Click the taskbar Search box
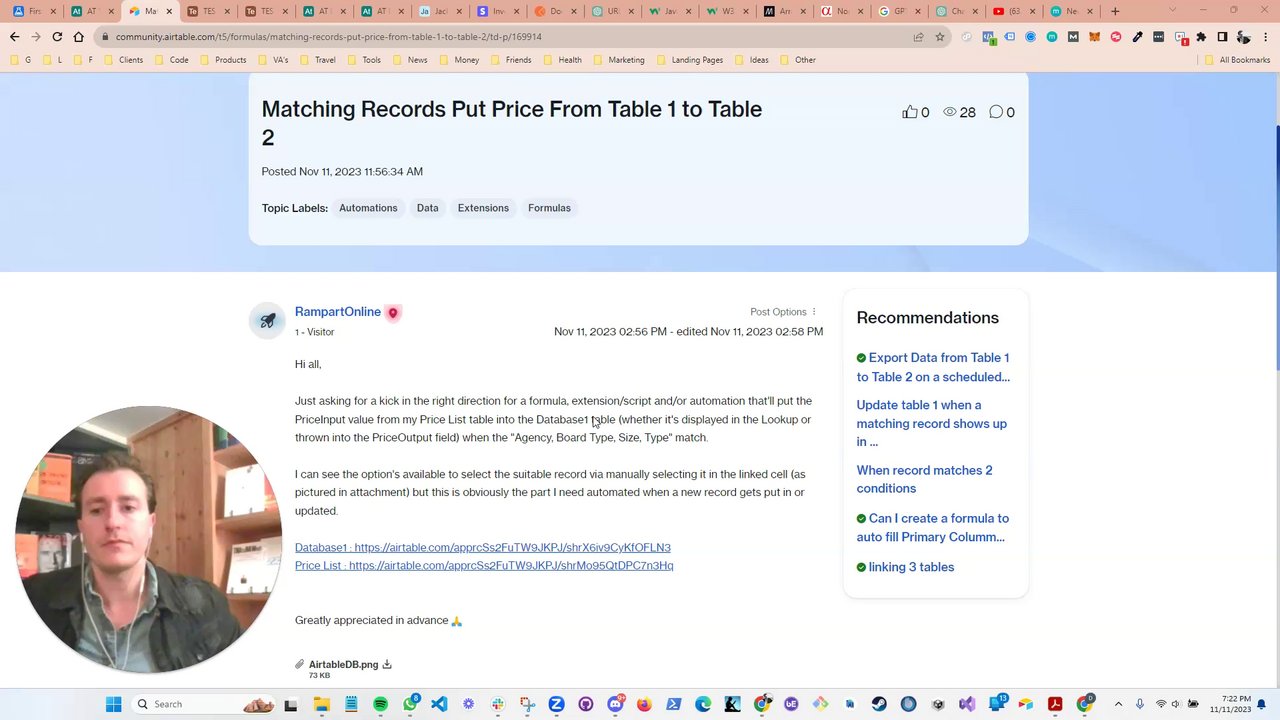Viewport: 1280px width, 720px height. pos(205,704)
